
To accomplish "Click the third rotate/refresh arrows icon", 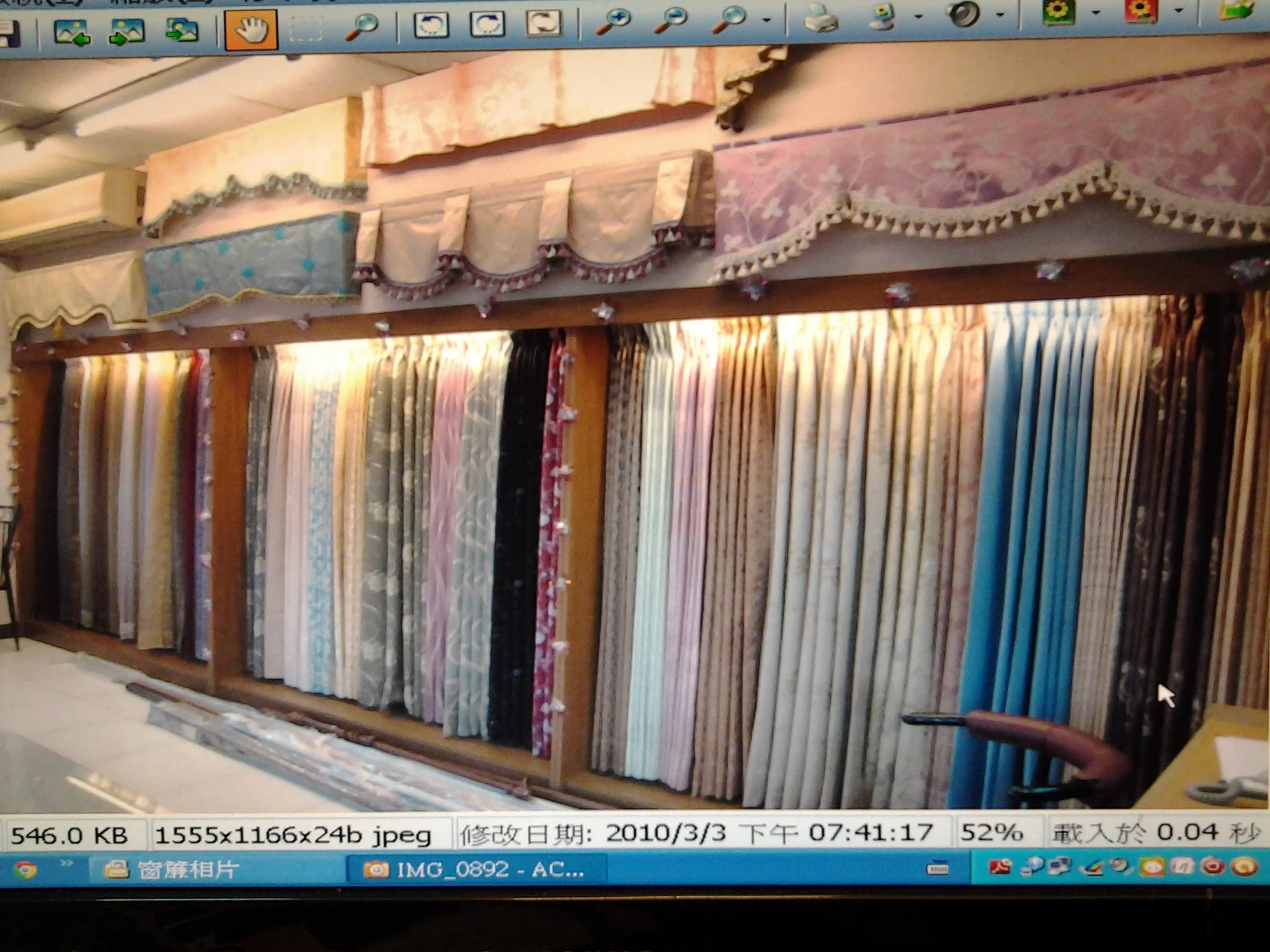I will tap(543, 24).
